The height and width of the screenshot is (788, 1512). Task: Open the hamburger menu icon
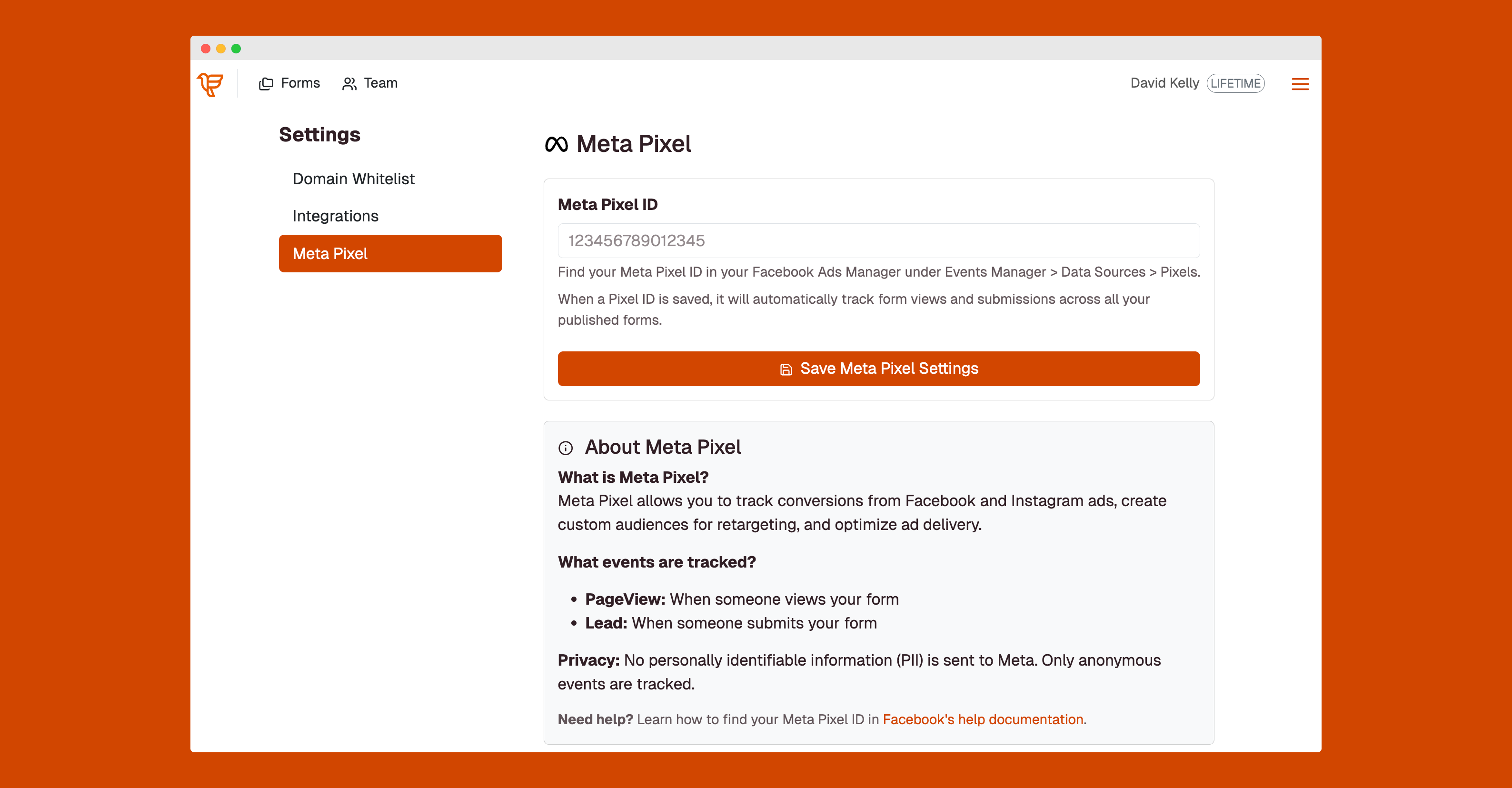tap(1300, 84)
